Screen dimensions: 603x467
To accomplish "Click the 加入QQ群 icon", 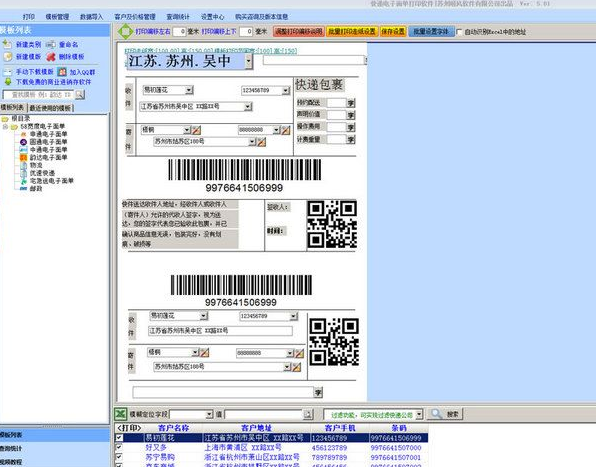I will click(62, 72).
